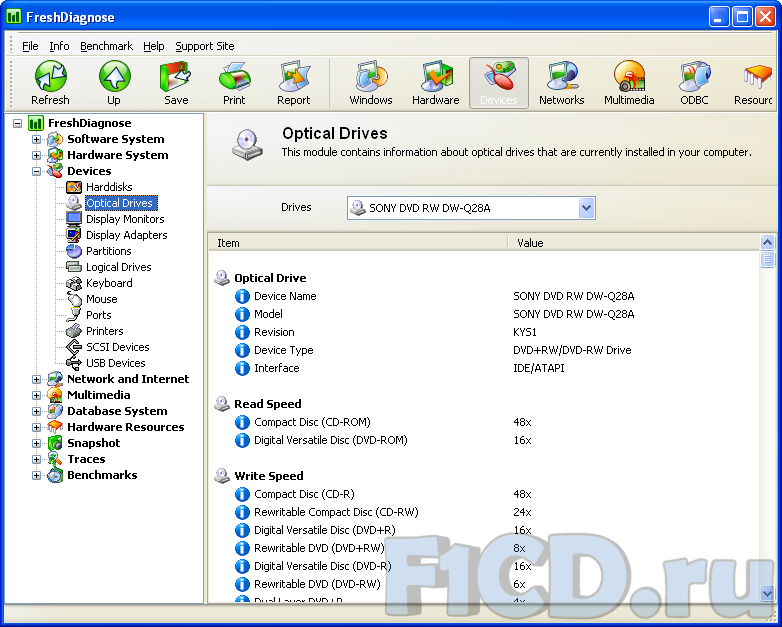
Task: Click the info icon beside Device Name
Action: [x=242, y=296]
